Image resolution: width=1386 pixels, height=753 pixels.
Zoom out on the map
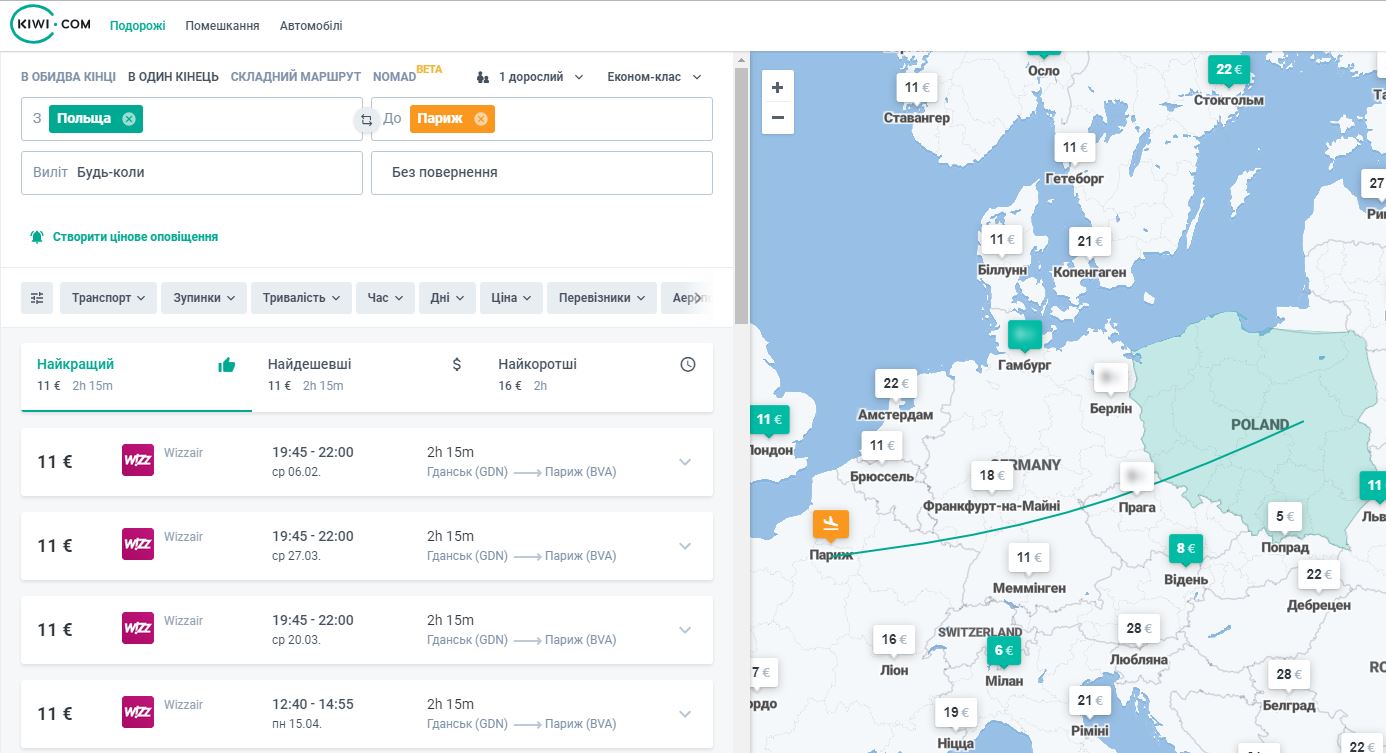tap(778, 118)
